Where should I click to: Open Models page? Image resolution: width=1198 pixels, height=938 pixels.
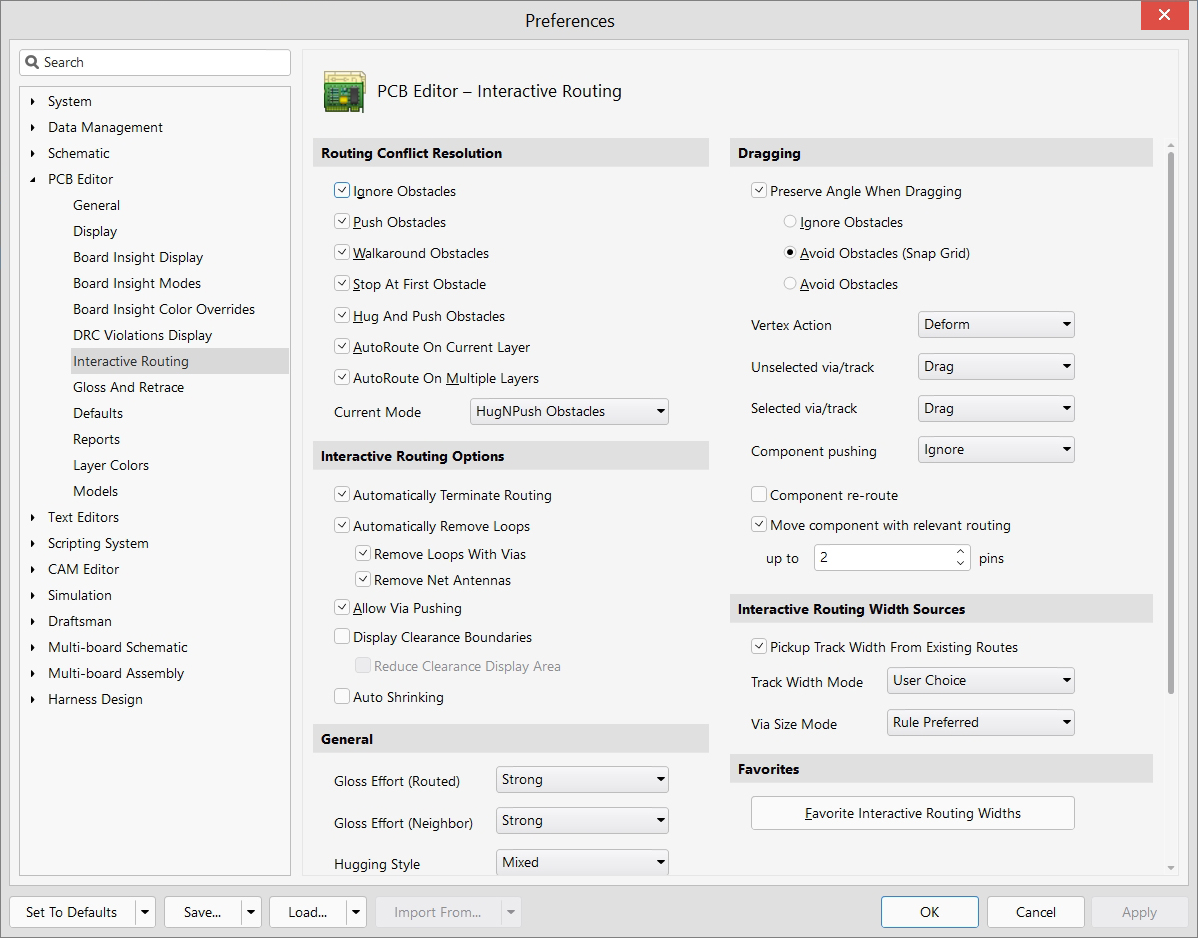point(96,490)
